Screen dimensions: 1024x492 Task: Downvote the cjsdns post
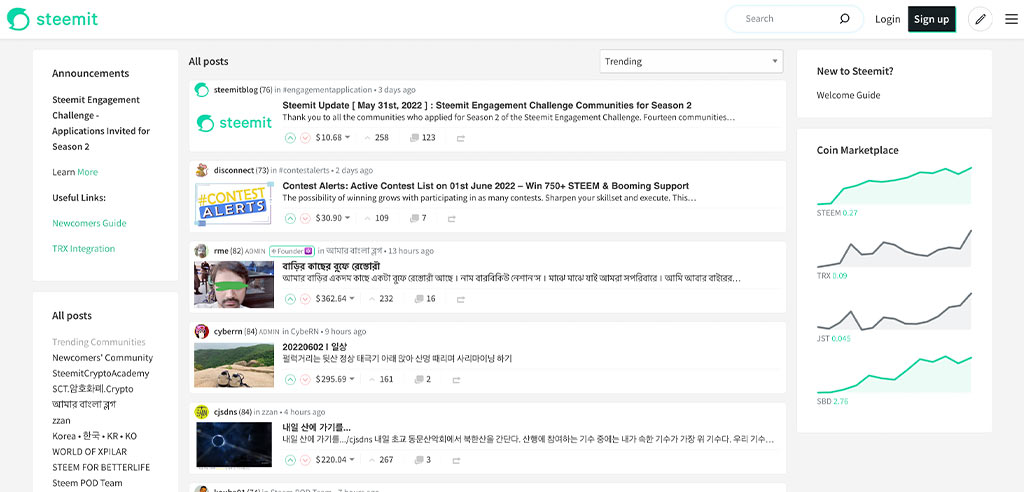click(x=305, y=460)
